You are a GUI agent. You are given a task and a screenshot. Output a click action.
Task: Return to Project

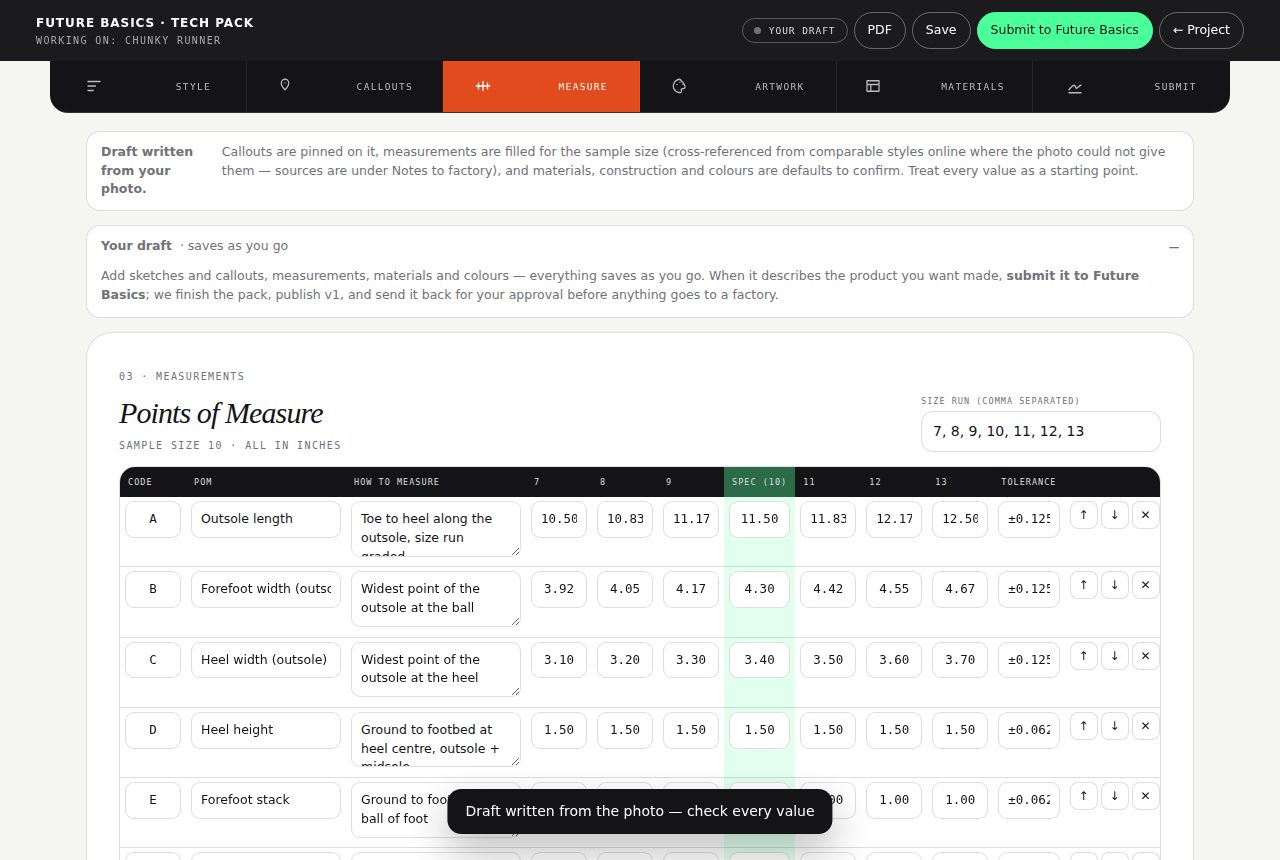(1201, 30)
